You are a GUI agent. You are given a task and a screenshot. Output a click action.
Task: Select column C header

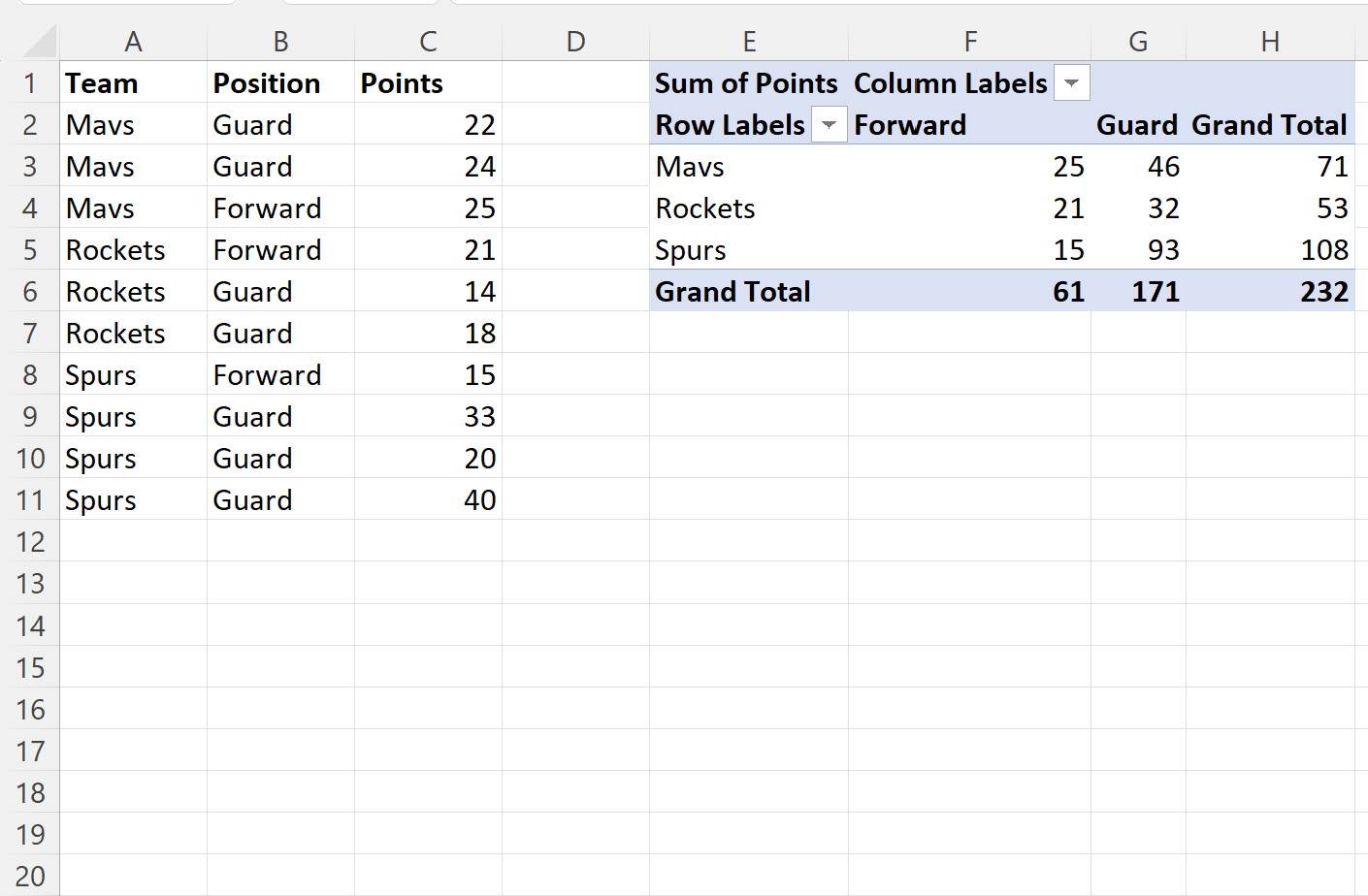[428, 42]
